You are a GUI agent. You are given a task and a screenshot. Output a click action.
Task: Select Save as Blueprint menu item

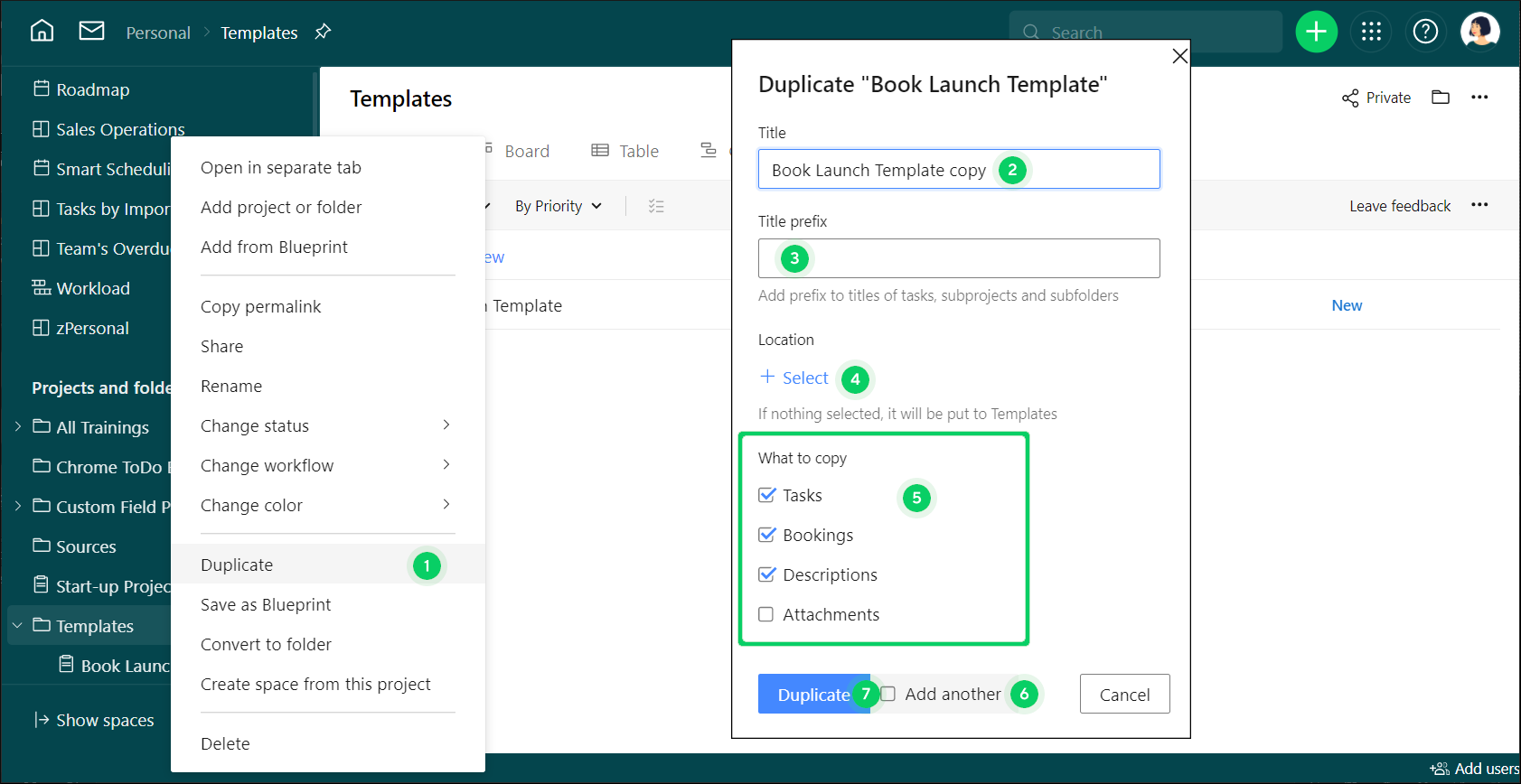coord(266,604)
